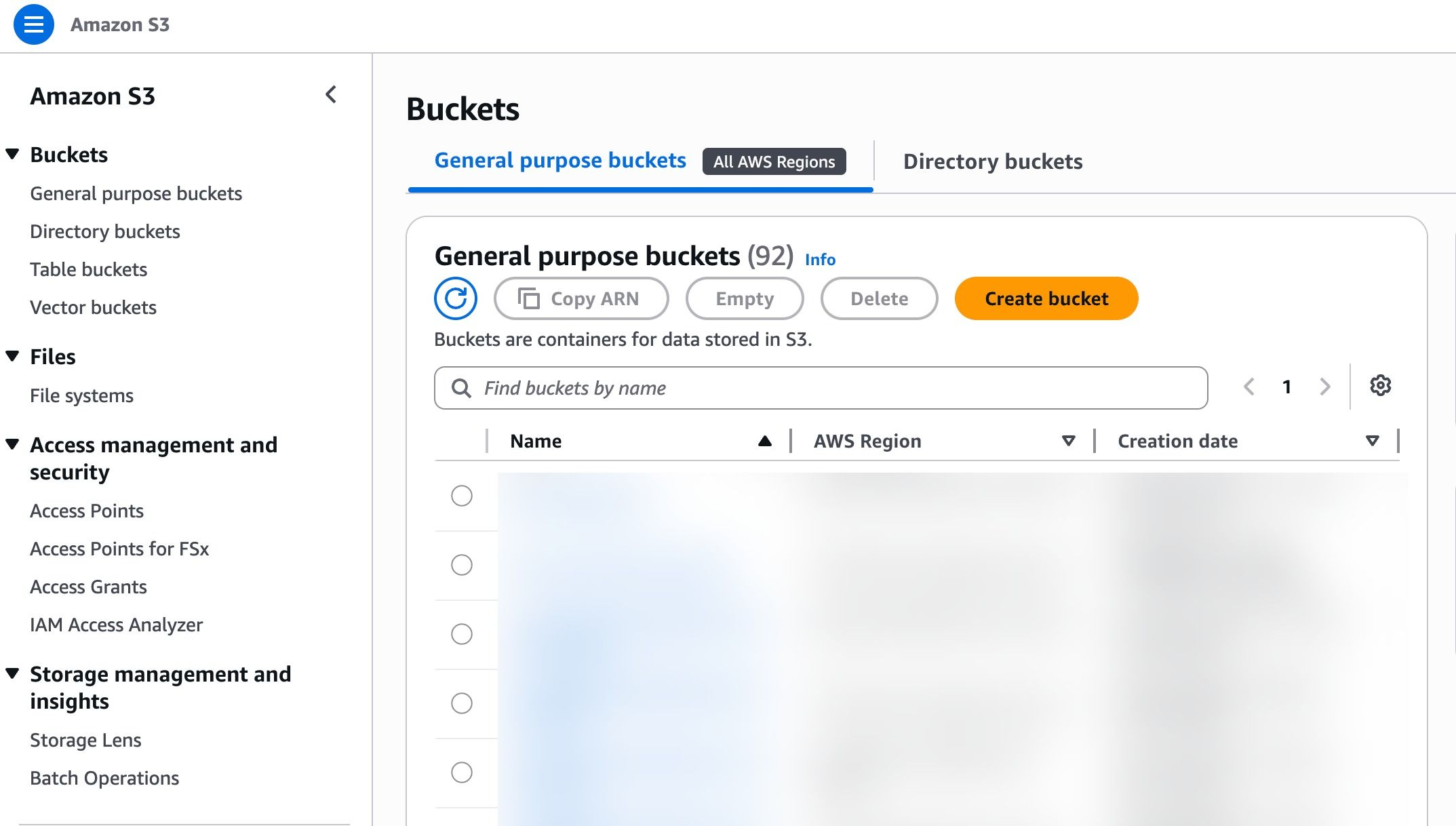
Task: Select the first bucket radio button
Action: coord(462,496)
